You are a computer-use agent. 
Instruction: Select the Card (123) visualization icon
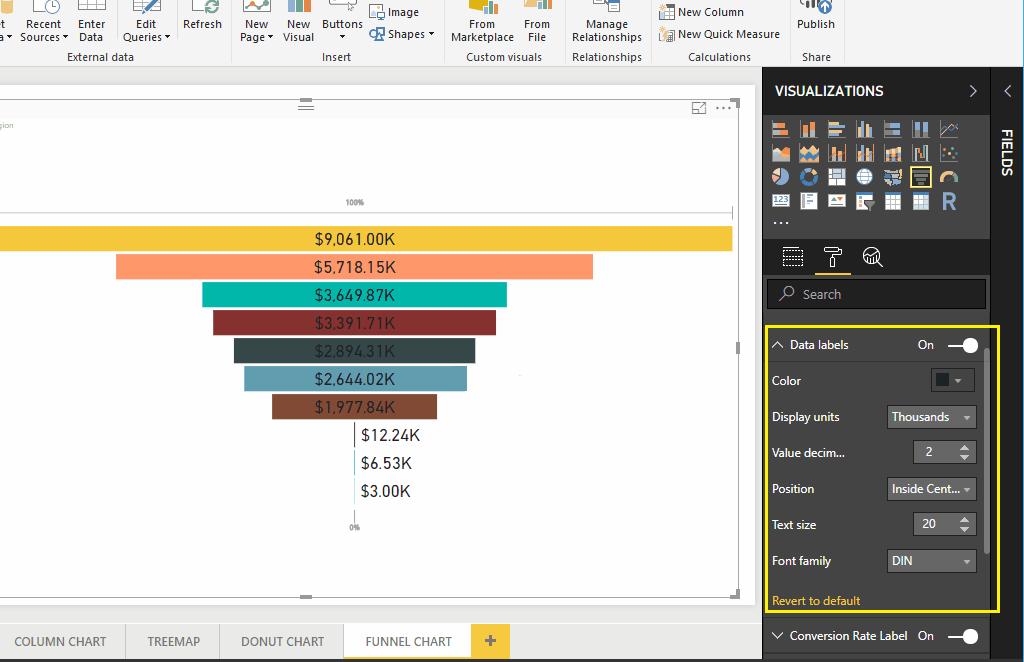coord(779,200)
